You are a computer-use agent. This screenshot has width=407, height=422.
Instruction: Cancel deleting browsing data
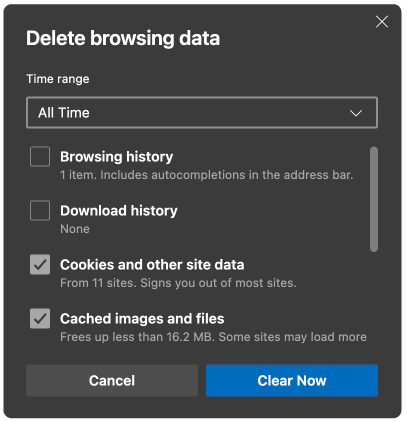coord(112,380)
